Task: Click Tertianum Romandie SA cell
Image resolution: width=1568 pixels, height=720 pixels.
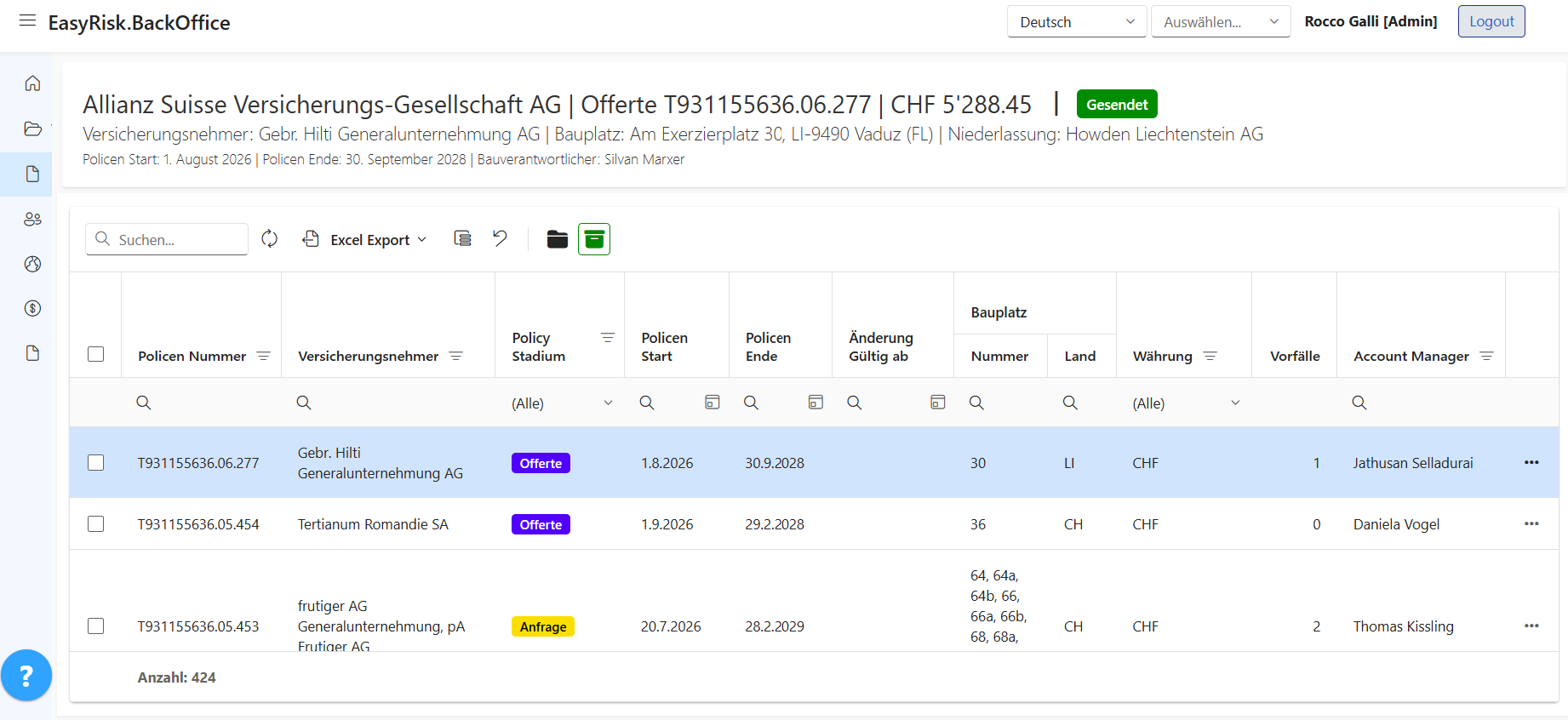Action: pyautogui.click(x=373, y=524)
